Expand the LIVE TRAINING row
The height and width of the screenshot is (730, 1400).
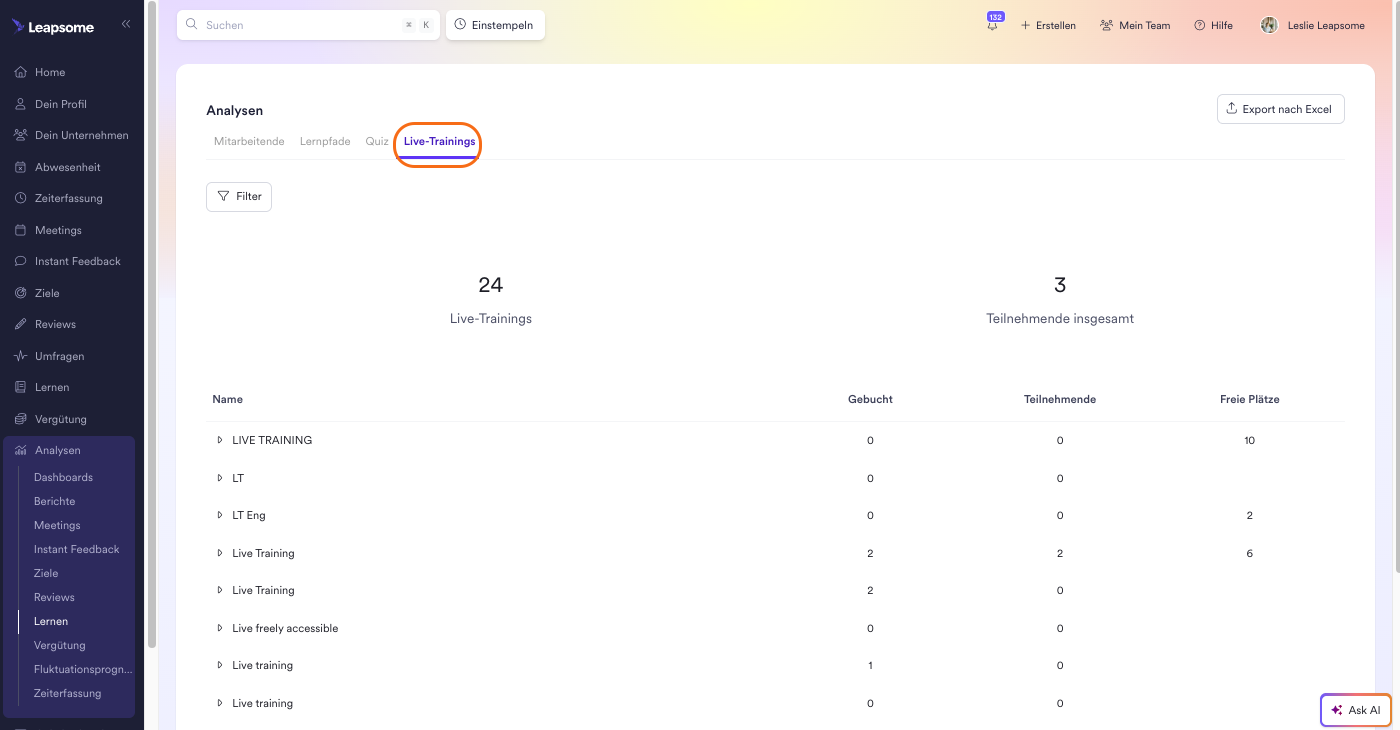pos(220,440)
